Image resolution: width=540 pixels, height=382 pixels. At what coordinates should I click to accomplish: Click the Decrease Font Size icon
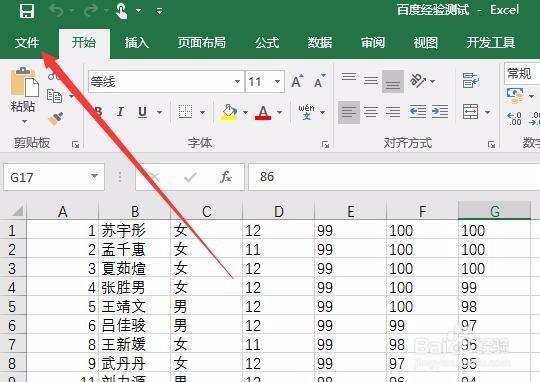click(x=320, y=81)
